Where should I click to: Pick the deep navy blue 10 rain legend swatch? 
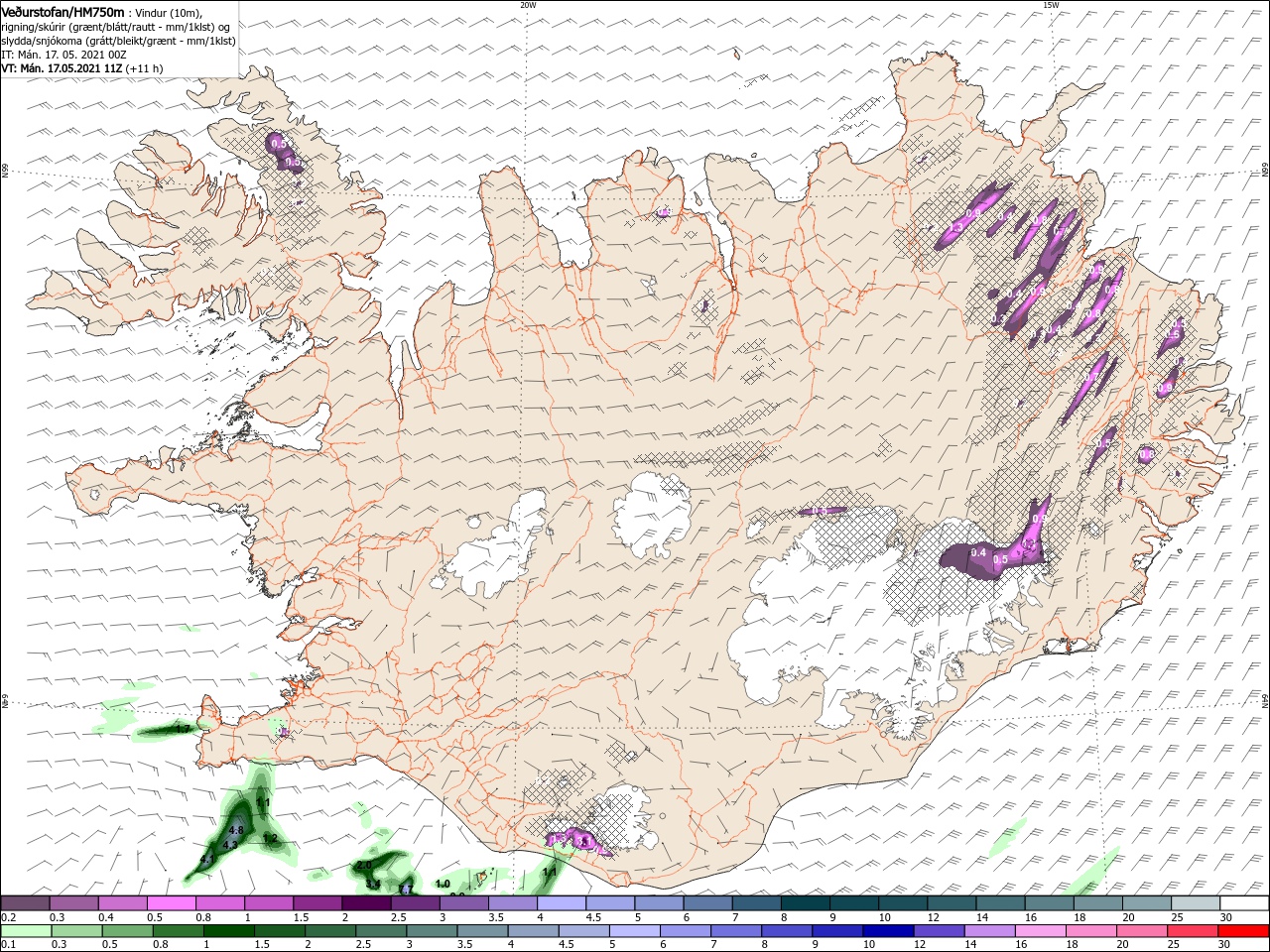tap(889, 930)
